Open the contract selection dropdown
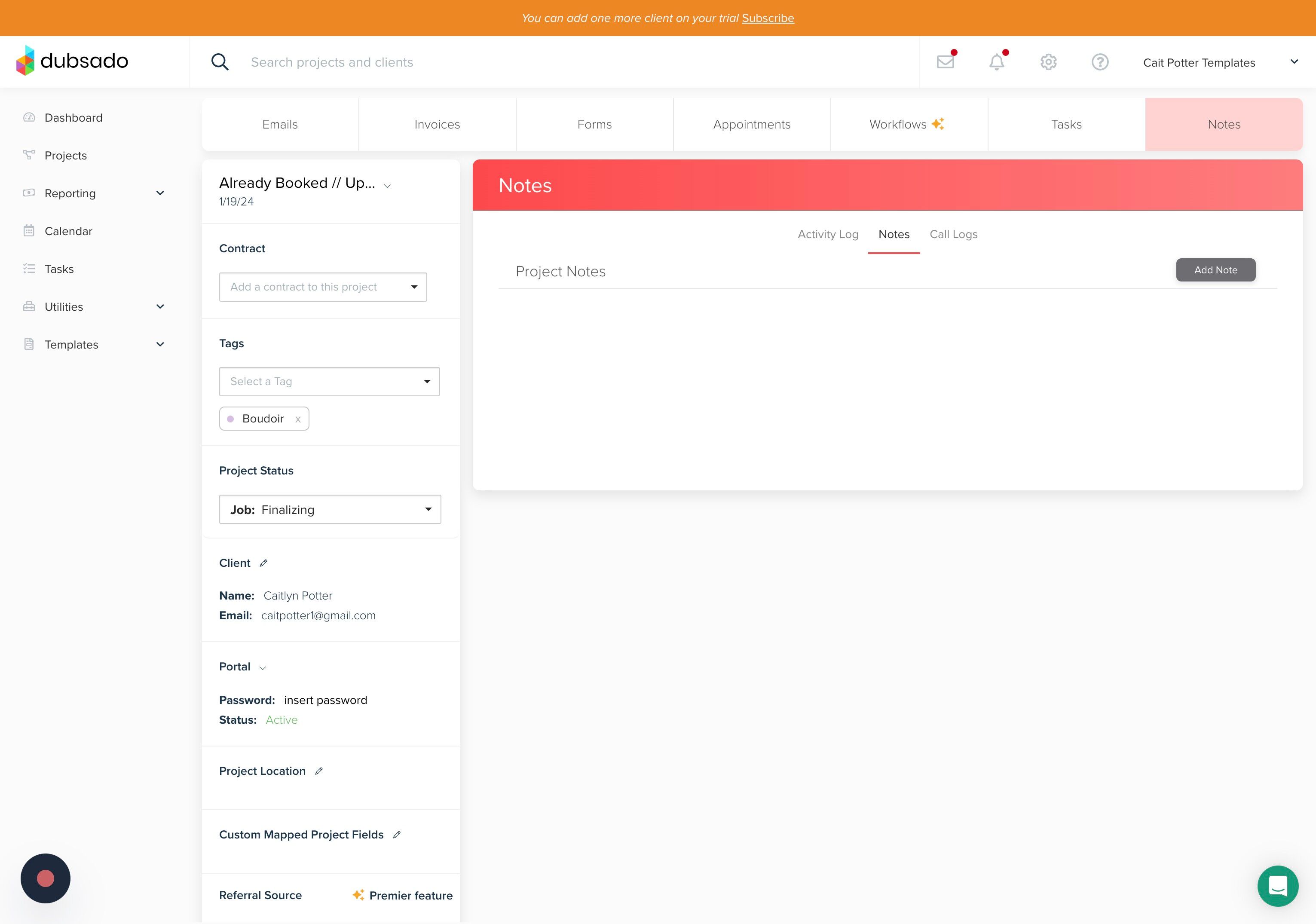1316x924 pixels. tap(323, 287)
